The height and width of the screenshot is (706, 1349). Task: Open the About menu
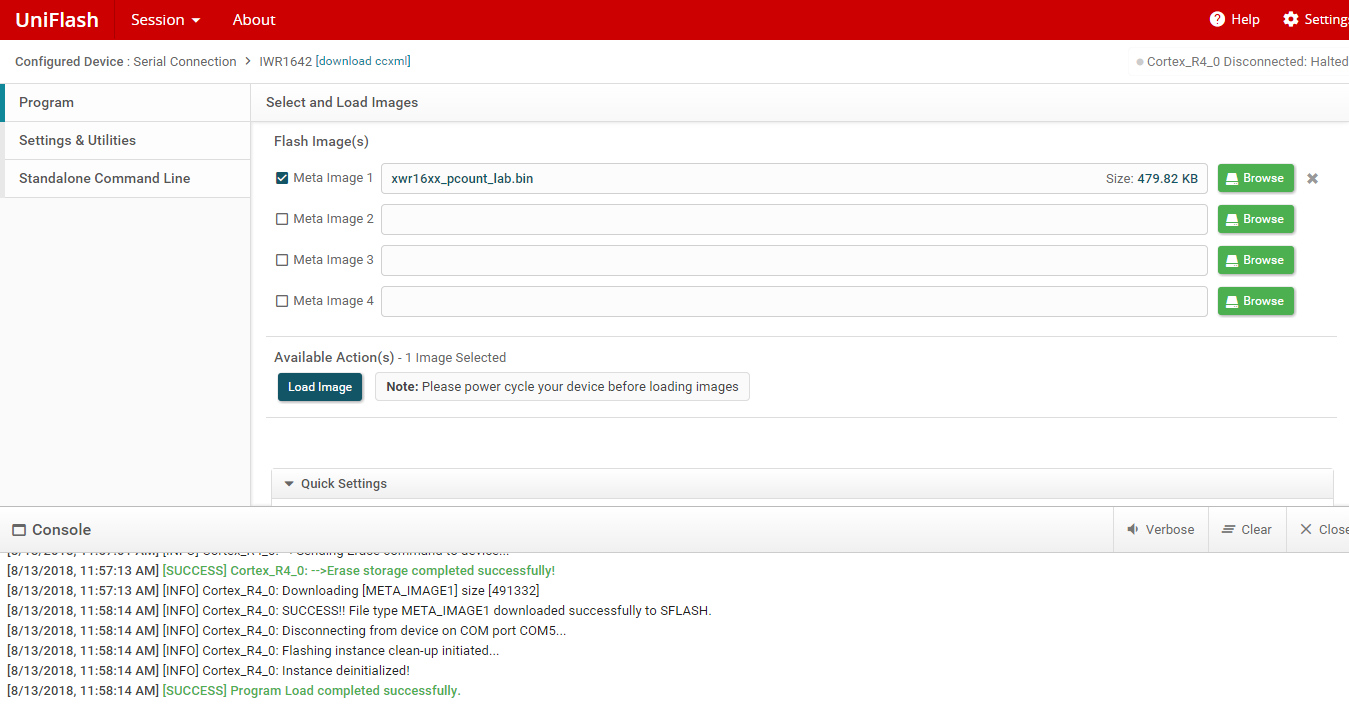254,20
